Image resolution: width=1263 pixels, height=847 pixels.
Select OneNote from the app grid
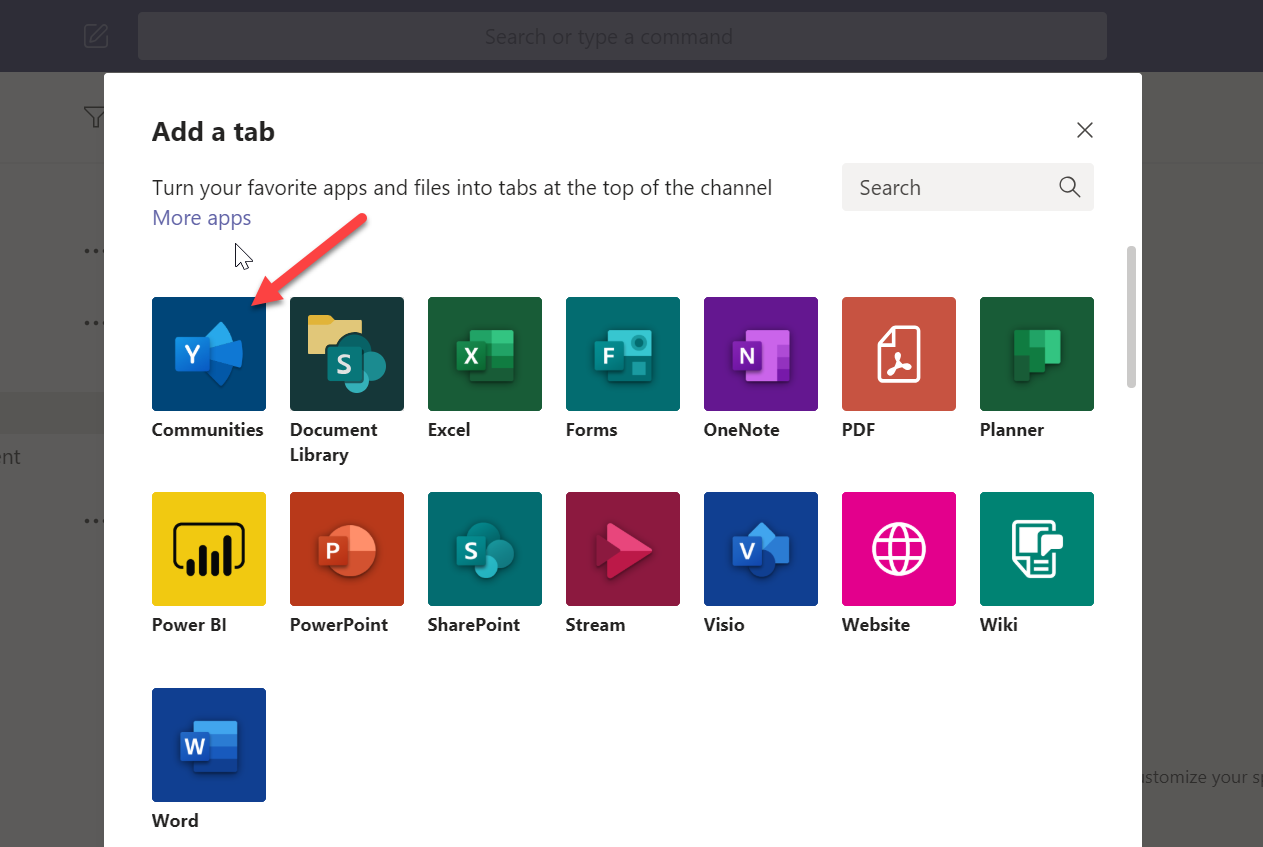[x=760, y=354]
